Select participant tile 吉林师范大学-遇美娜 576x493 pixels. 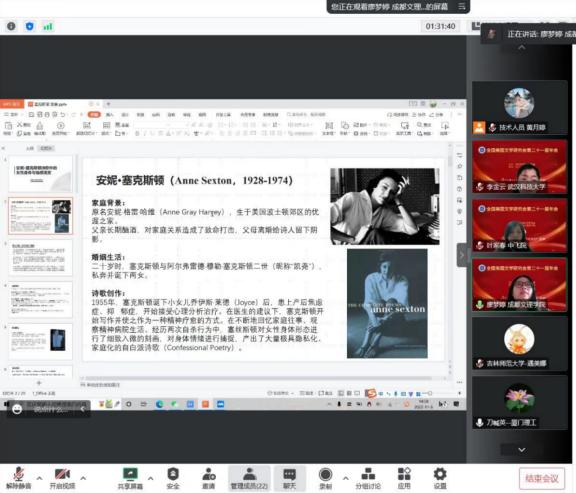pyautogui.click(x=519, y=343)
